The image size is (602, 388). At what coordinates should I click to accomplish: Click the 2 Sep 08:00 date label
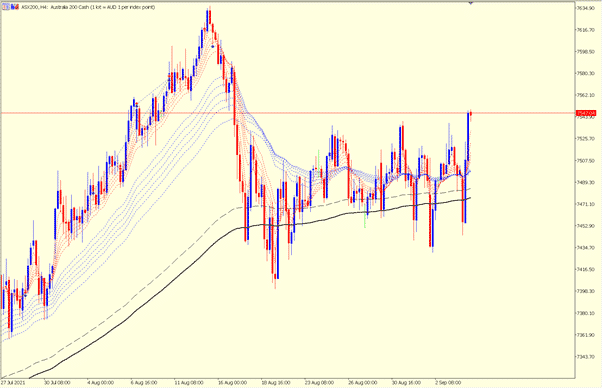pyautogui.click(x=448, y=383)
